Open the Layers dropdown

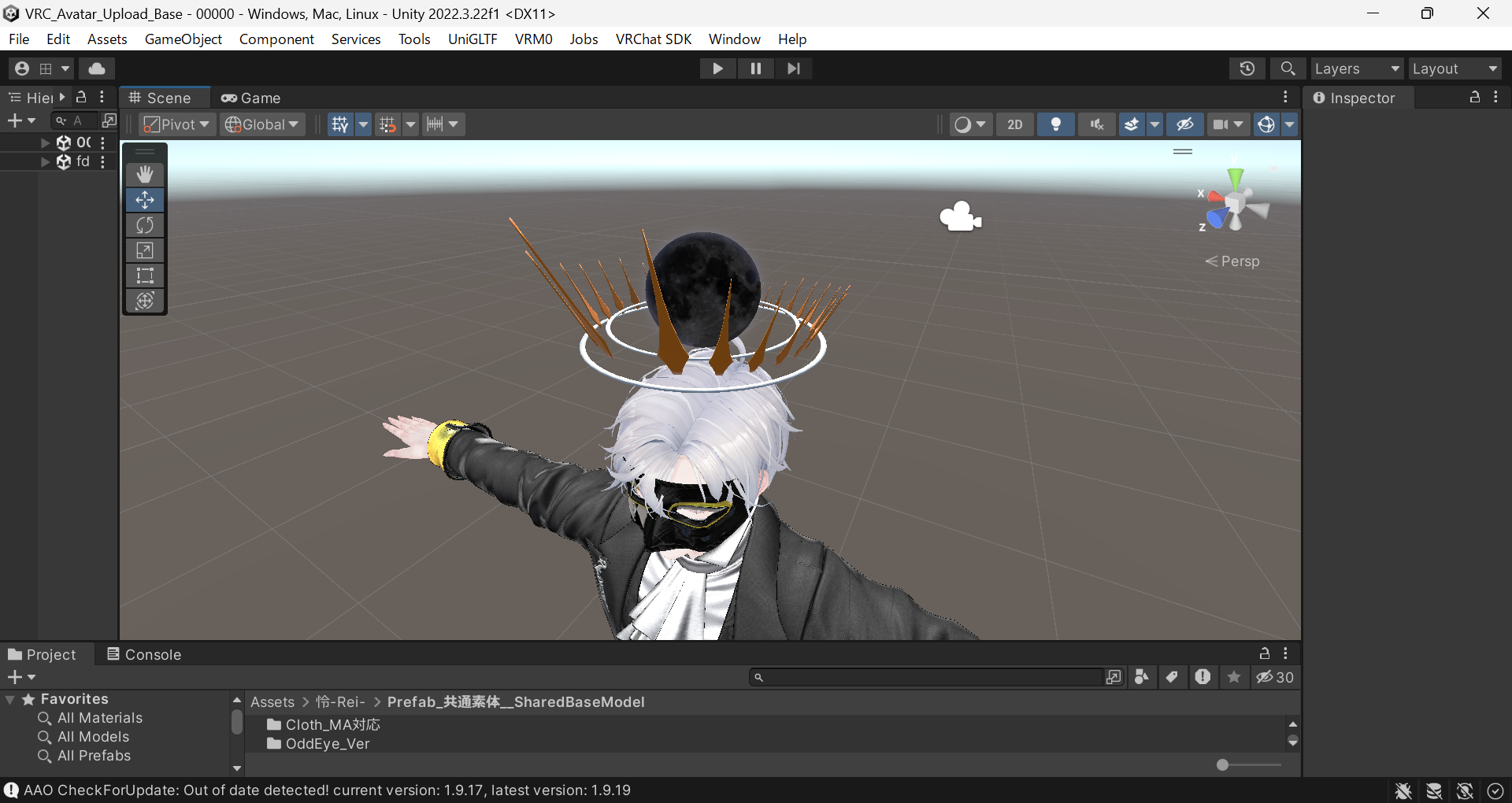[1358, 68]
